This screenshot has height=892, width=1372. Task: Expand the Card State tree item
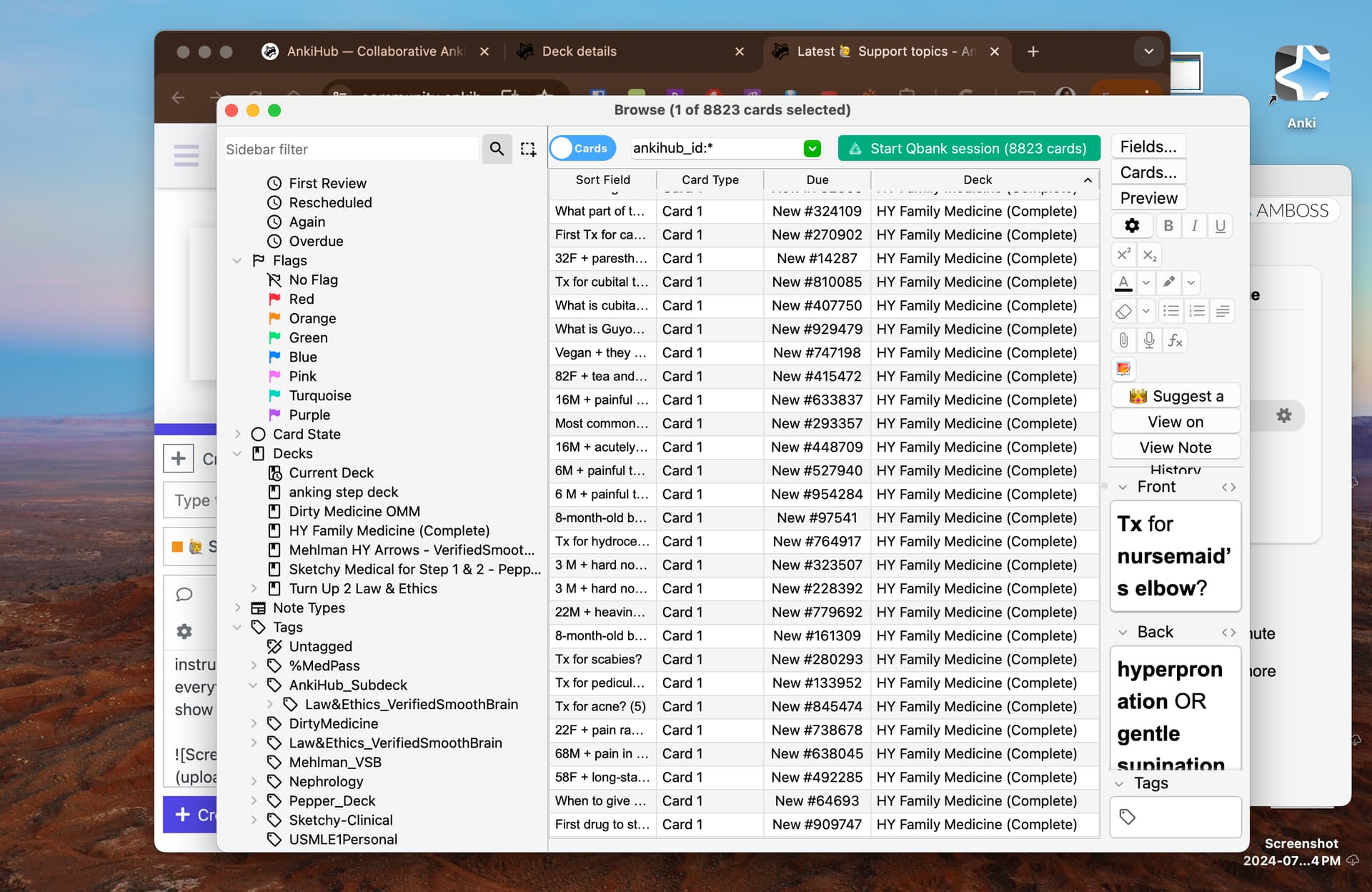[238, 434]
